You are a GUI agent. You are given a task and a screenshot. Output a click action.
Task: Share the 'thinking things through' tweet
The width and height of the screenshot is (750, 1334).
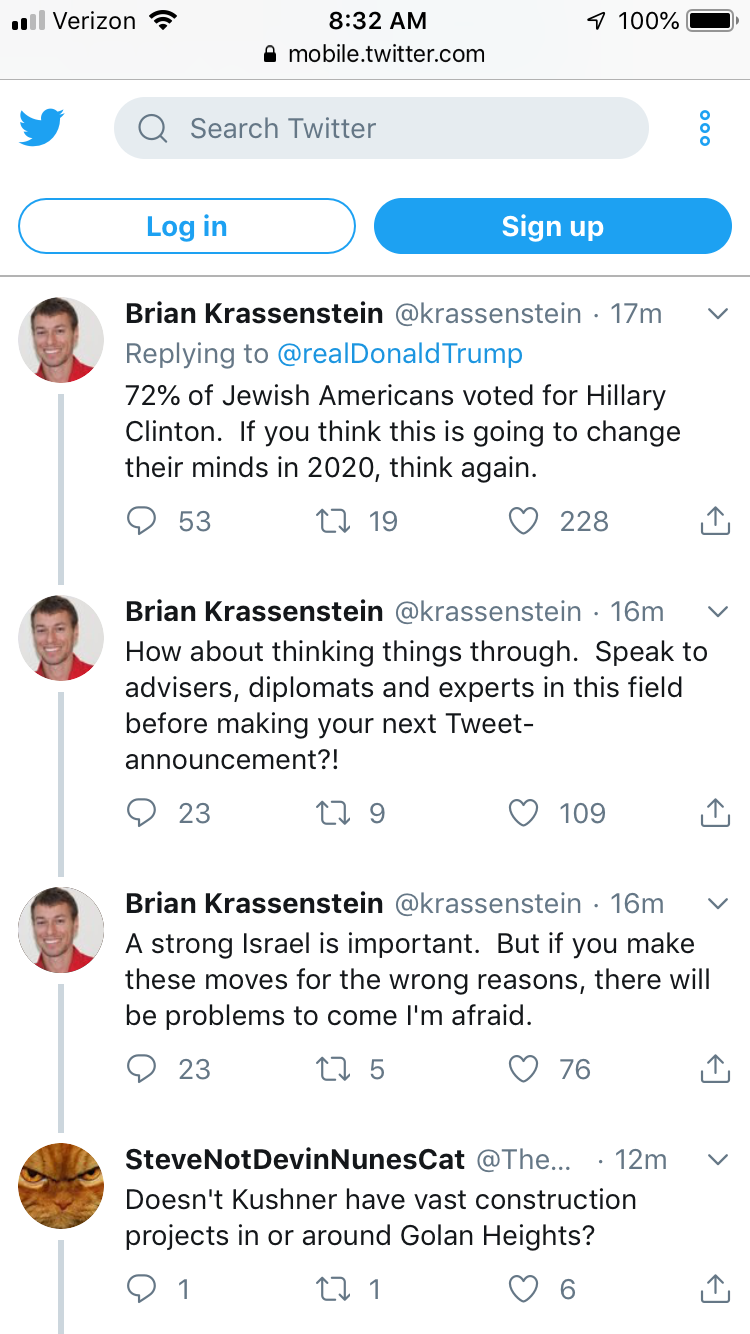[714, 813]
